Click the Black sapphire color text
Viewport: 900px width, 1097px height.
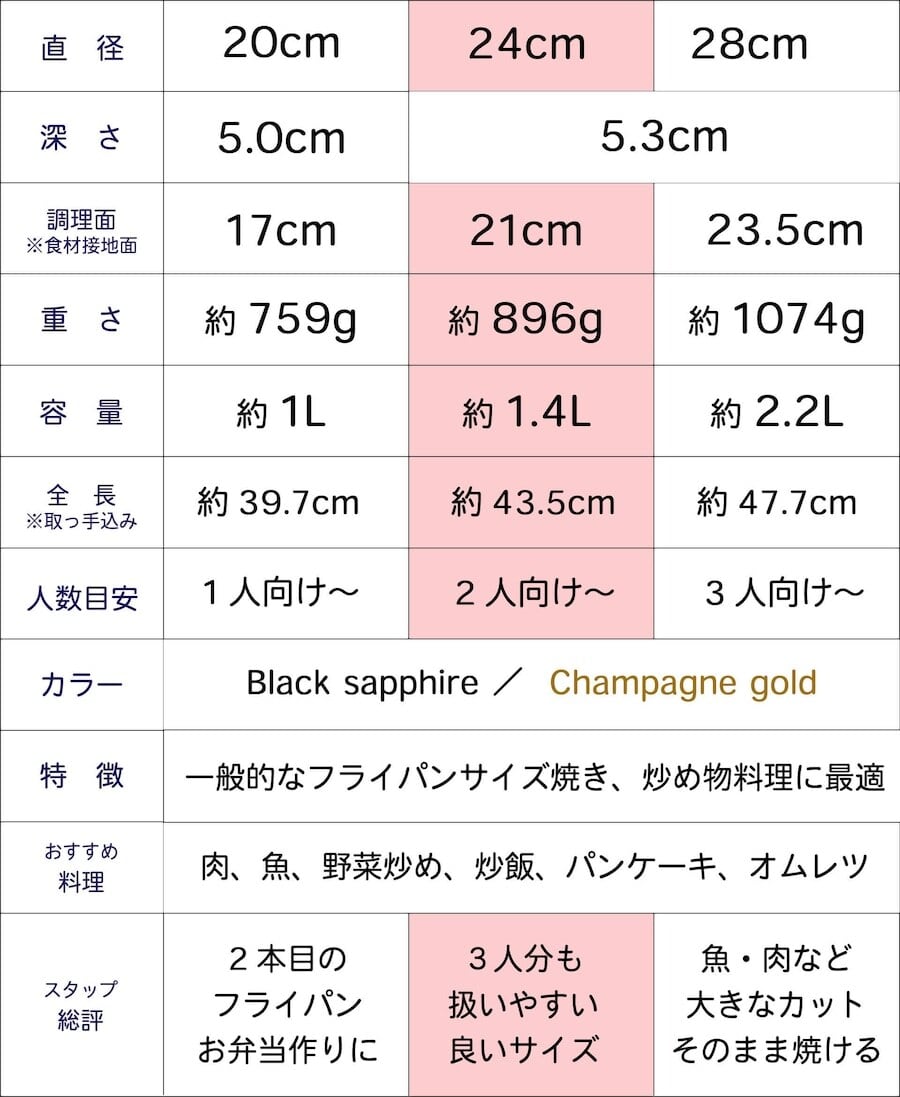click(x=362, y=684)
